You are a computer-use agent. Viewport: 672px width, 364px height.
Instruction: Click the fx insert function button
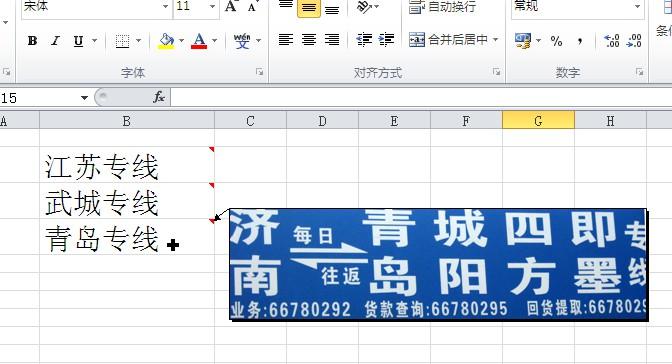159,97
